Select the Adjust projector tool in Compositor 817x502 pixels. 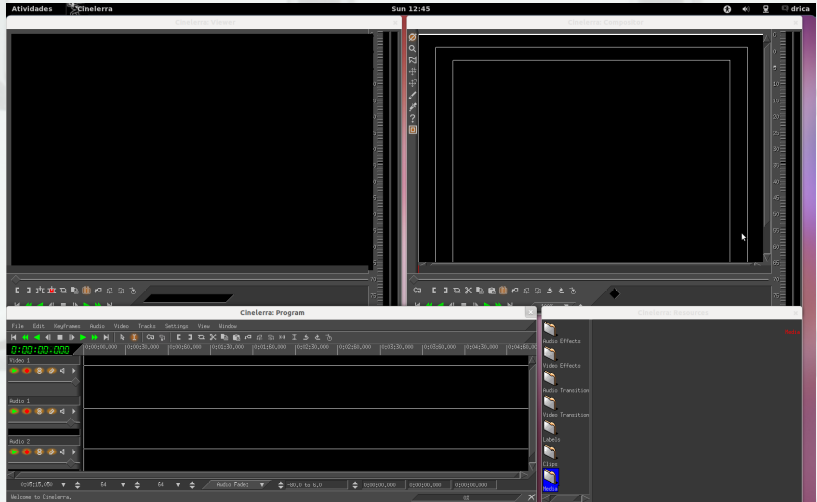tap(412, 83)
